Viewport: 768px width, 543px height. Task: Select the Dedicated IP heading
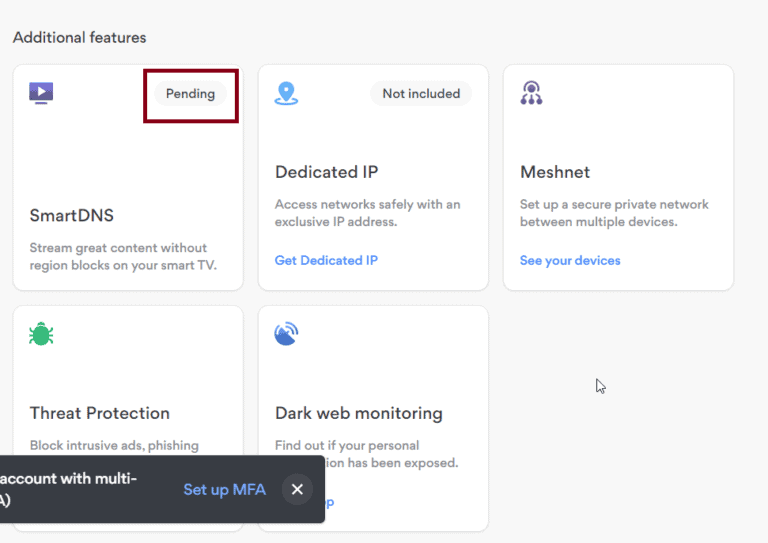pos(326,172)
